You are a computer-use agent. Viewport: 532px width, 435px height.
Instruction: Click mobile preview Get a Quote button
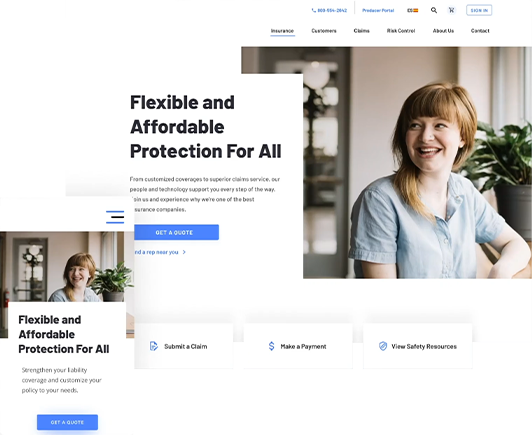(x=68, y=422)
